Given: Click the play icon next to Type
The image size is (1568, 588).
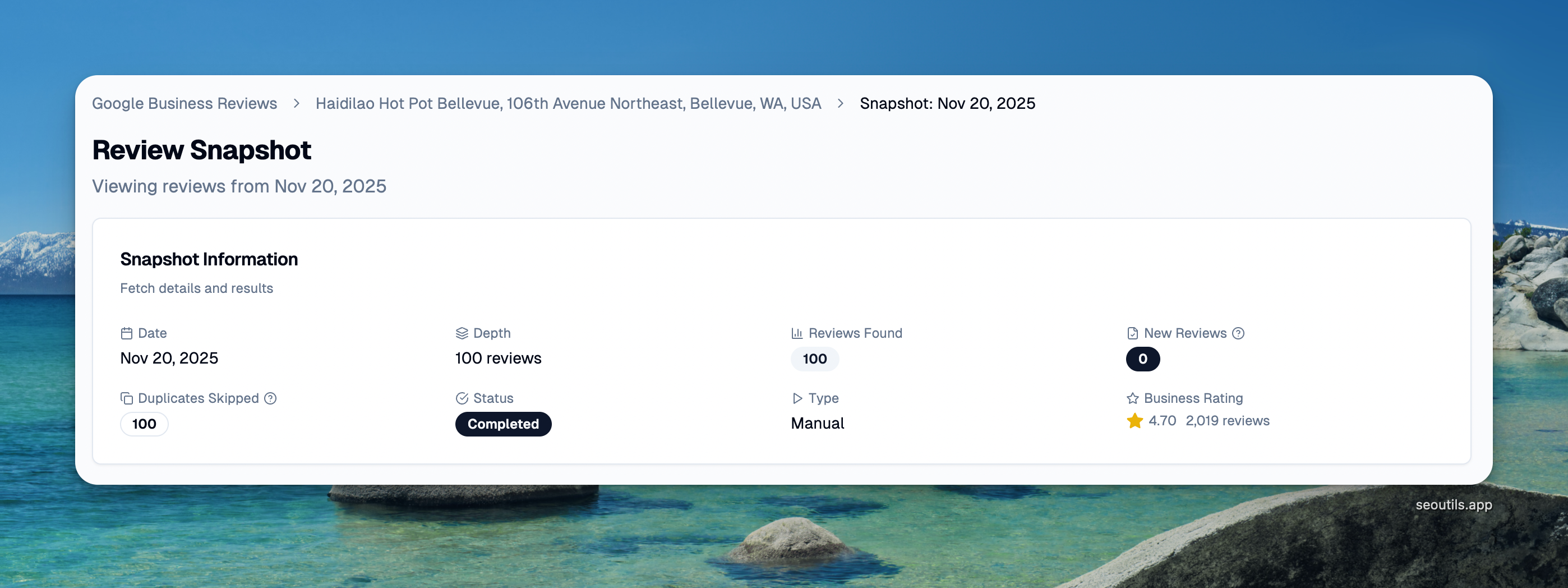Looking at the screenshot, I should [797, 398].
